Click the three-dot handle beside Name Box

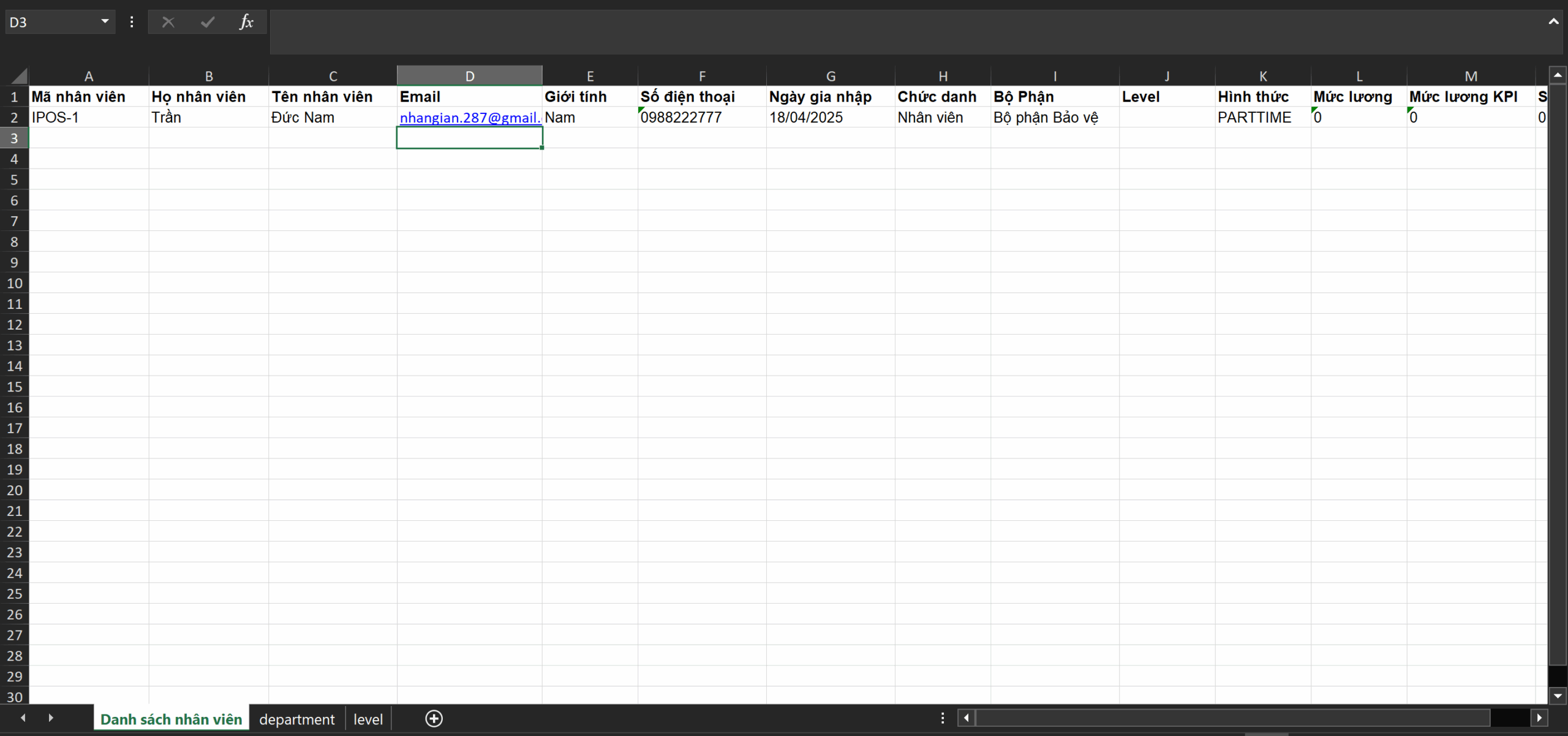[132, 23]
